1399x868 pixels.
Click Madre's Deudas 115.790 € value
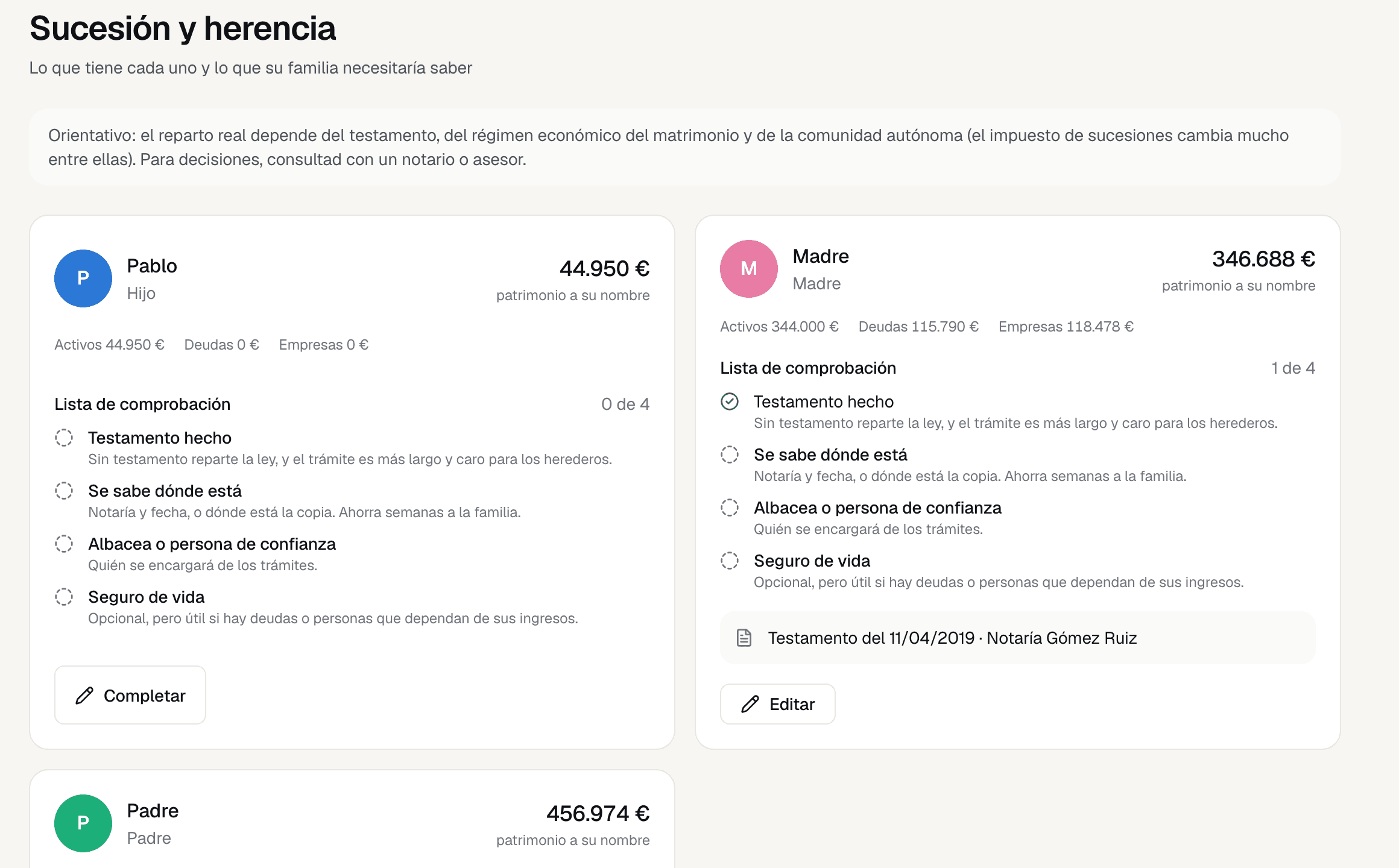918,327
